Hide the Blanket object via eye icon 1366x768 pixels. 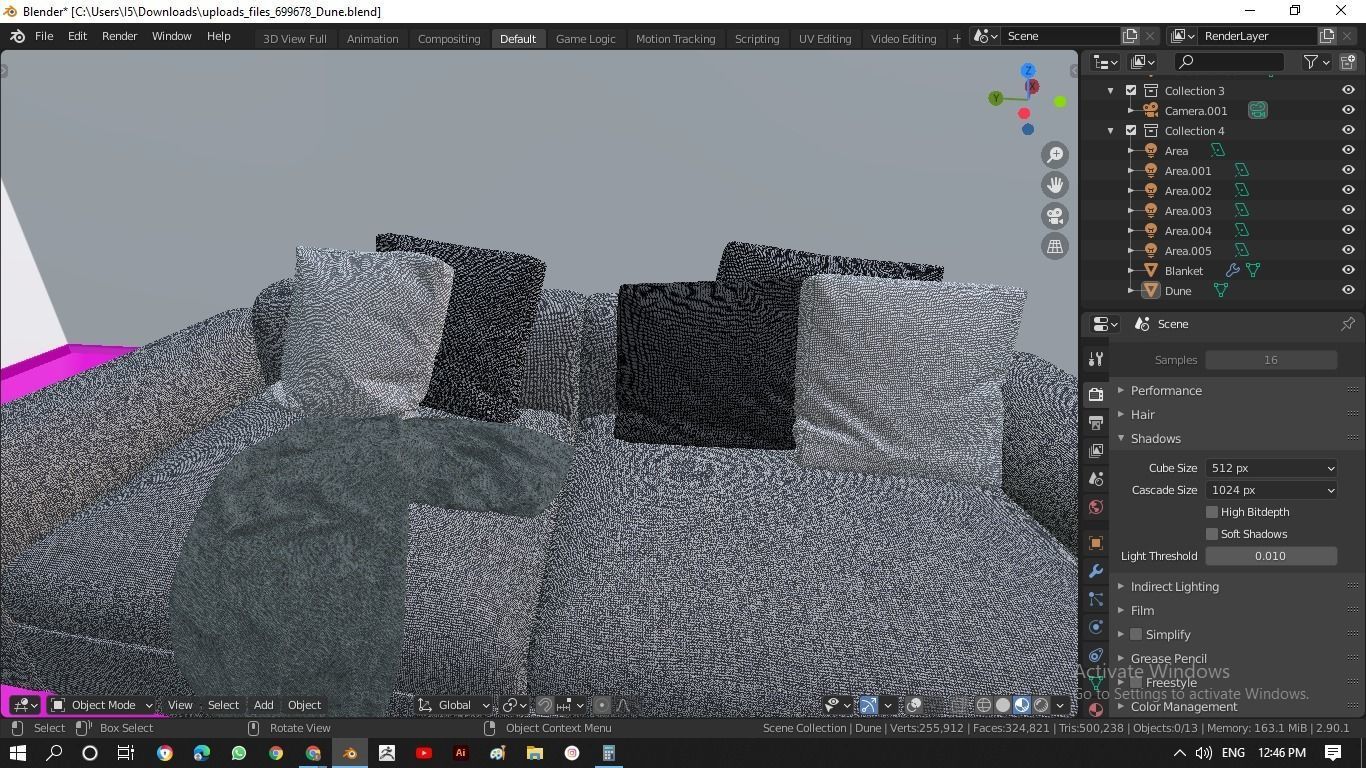coord(1348,270)
